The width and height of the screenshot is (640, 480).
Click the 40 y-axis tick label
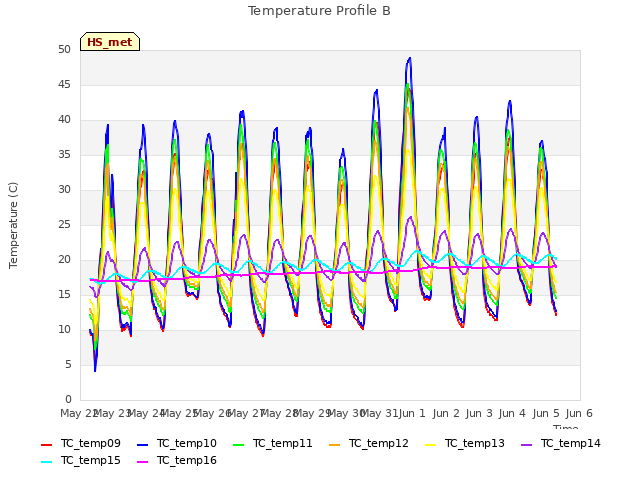click(64, 120)
